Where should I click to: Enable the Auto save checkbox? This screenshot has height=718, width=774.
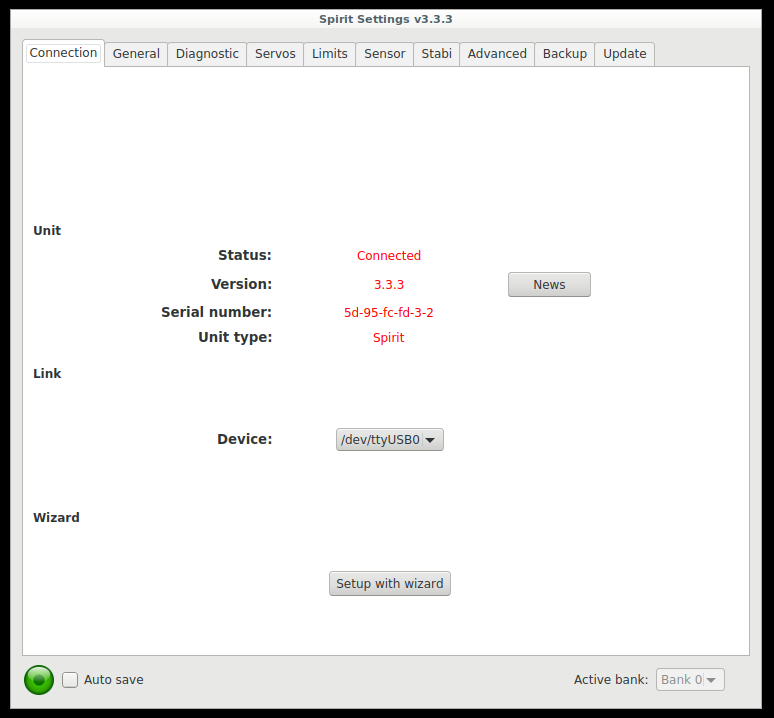pos(70,680)
